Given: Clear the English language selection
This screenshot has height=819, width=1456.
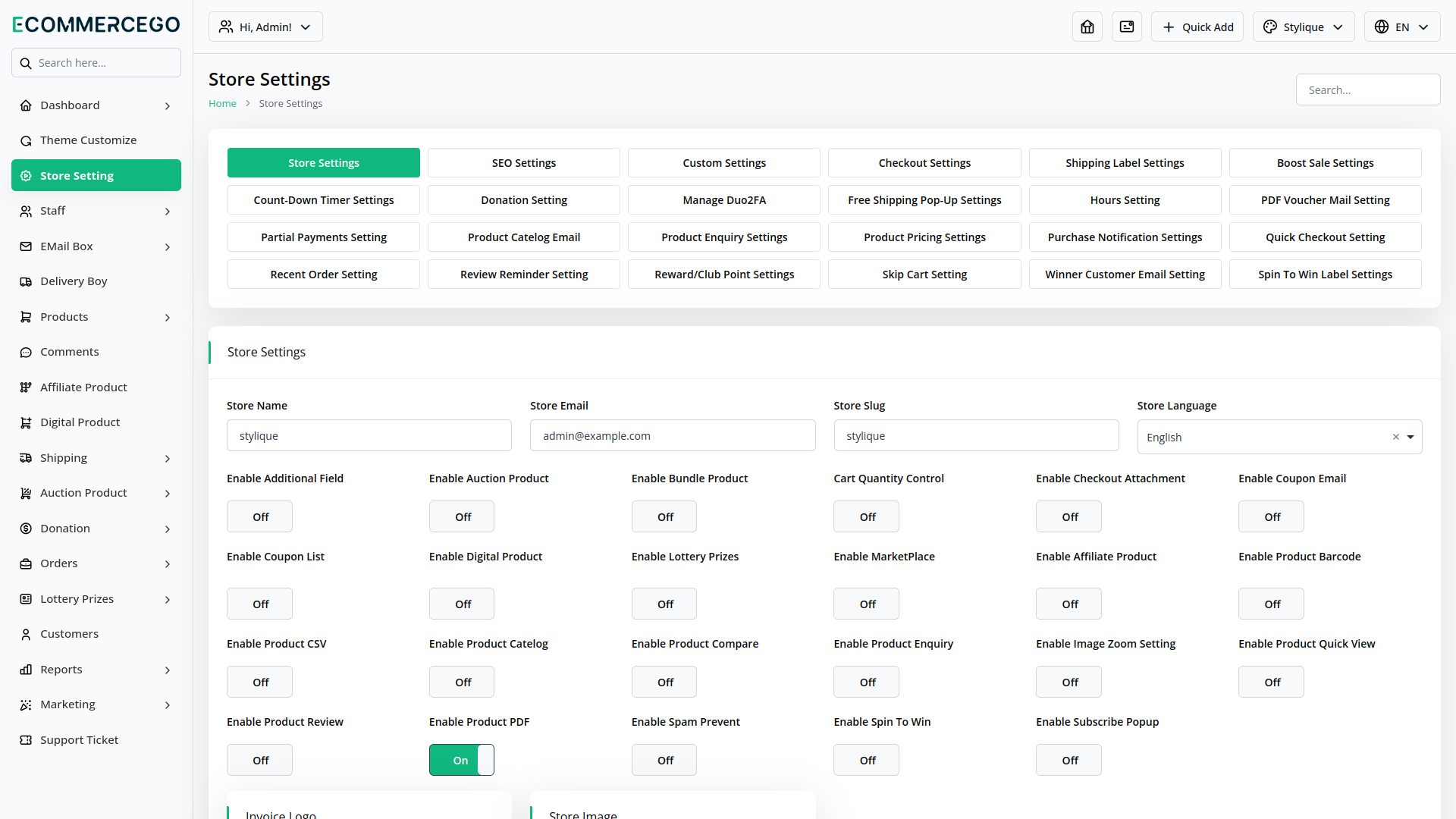Looking at the screenshot, I should [x=1395, y=437].
